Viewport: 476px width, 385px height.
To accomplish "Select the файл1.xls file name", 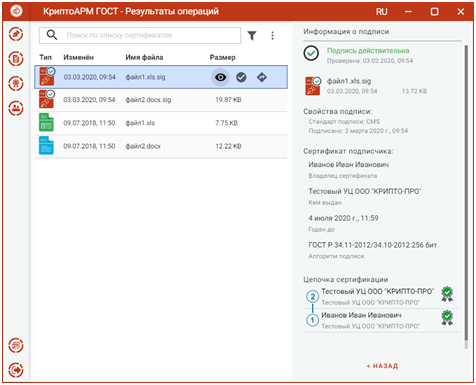I will 140,123.
